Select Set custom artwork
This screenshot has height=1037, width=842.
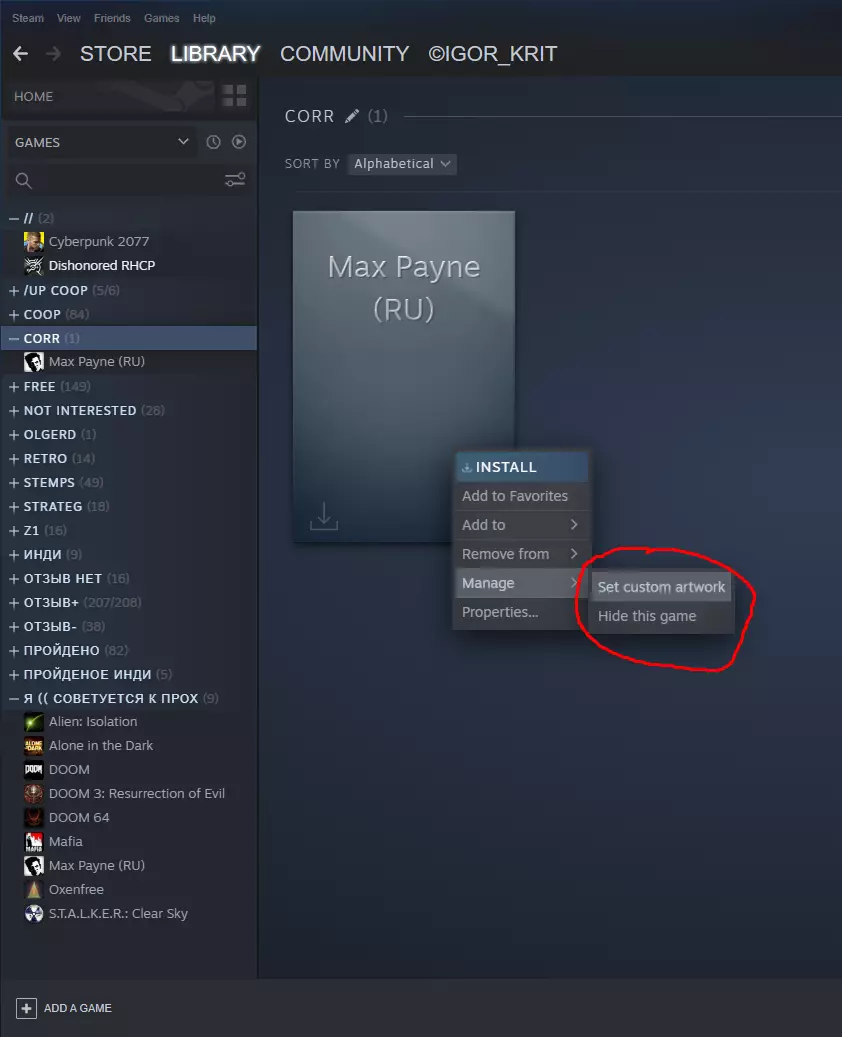tap(661, 587)
